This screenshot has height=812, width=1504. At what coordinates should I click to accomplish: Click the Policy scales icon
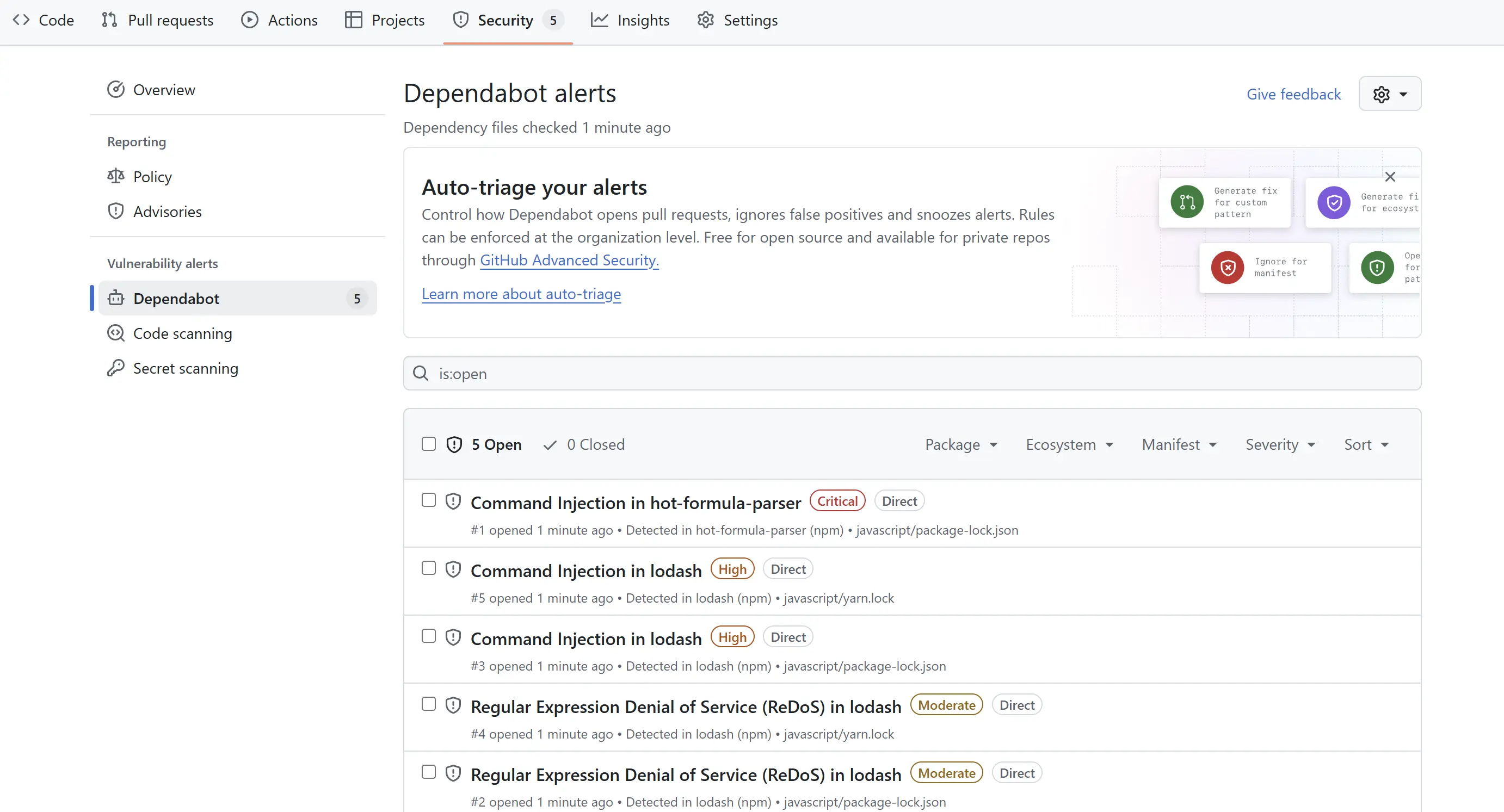[x=115, y=176]
